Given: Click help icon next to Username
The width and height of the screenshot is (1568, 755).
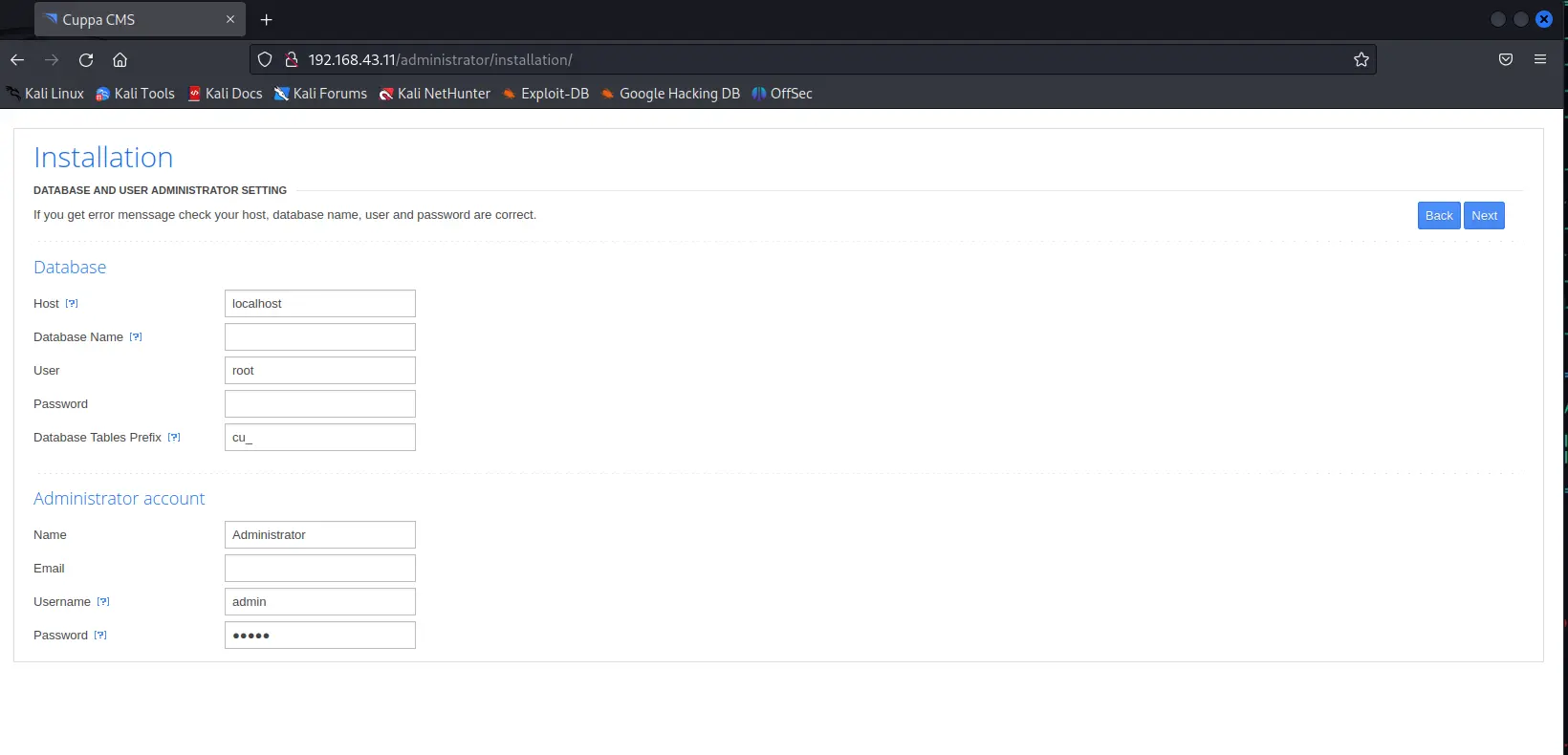Looking at the screenshot, I should [x=103, y=602].
